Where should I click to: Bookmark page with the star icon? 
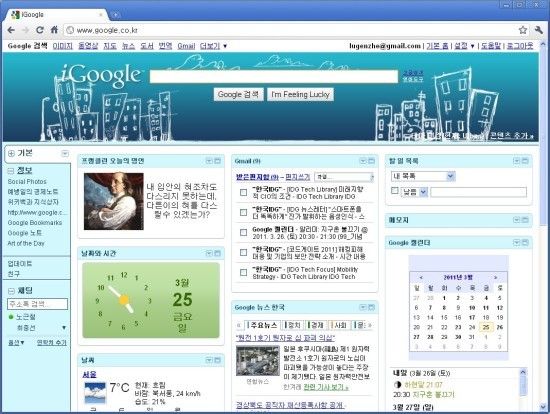click(523, 30)
